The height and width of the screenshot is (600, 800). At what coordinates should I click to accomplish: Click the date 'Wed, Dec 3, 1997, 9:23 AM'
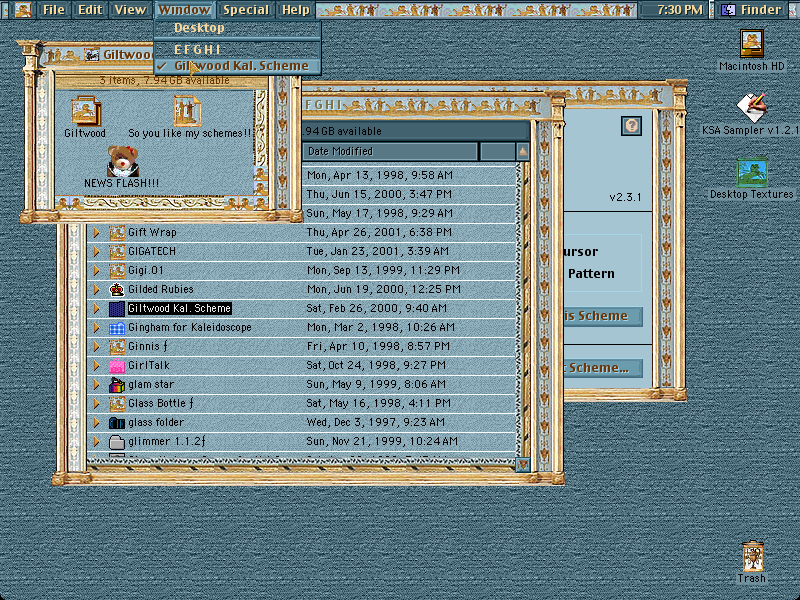click(x=376, y=423)
